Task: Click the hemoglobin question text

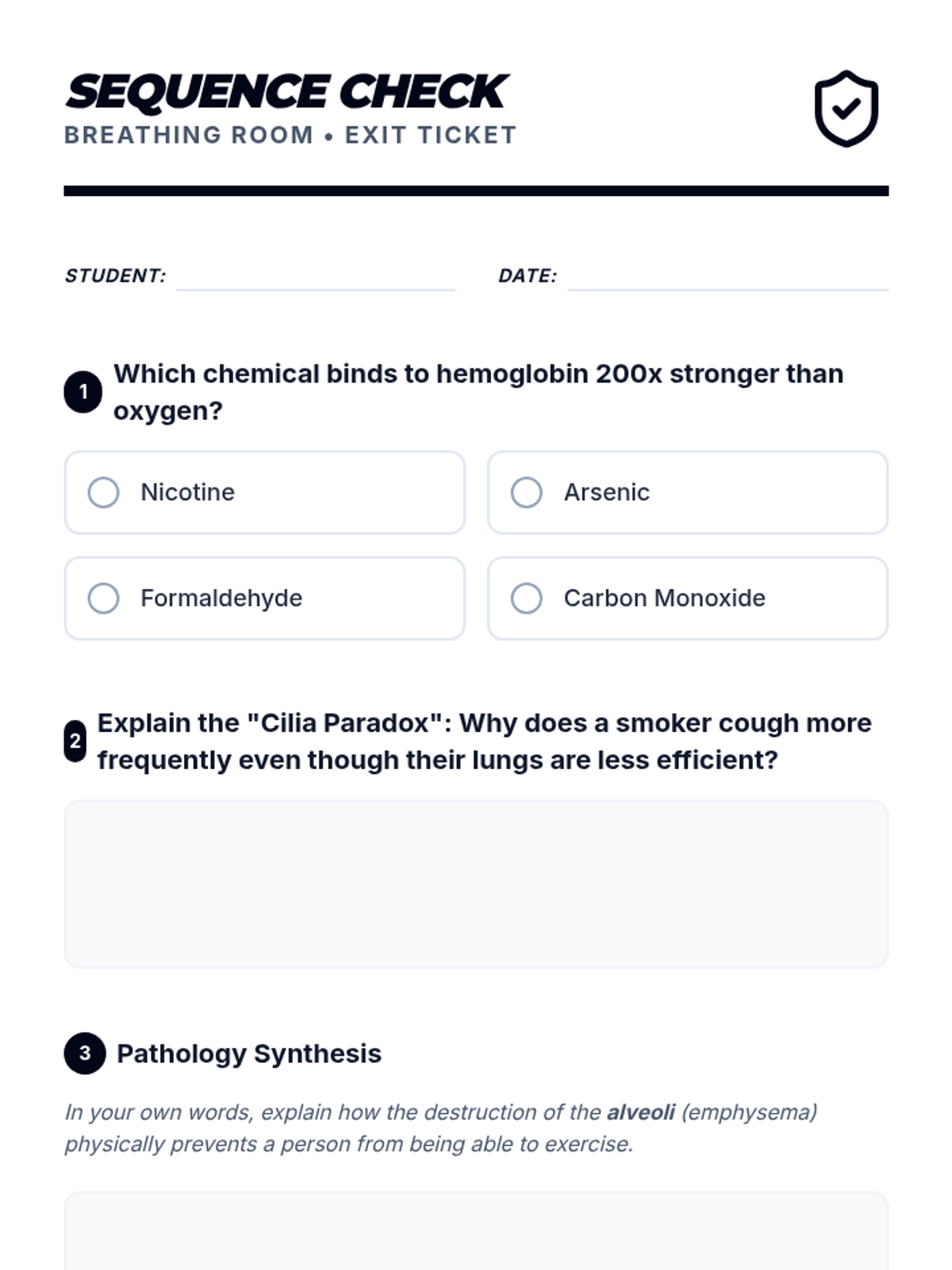Action: 478,392
